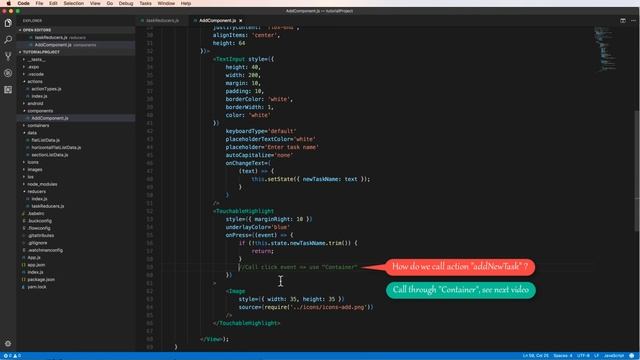Click the Split Editor icon
Screen dimensions: 640x360
pyautogui.click(x=623, y=20)
